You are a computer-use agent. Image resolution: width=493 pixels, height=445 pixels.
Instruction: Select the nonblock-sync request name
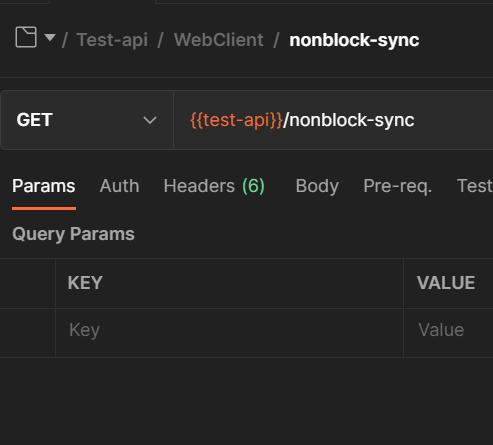(x=354, y=40)
